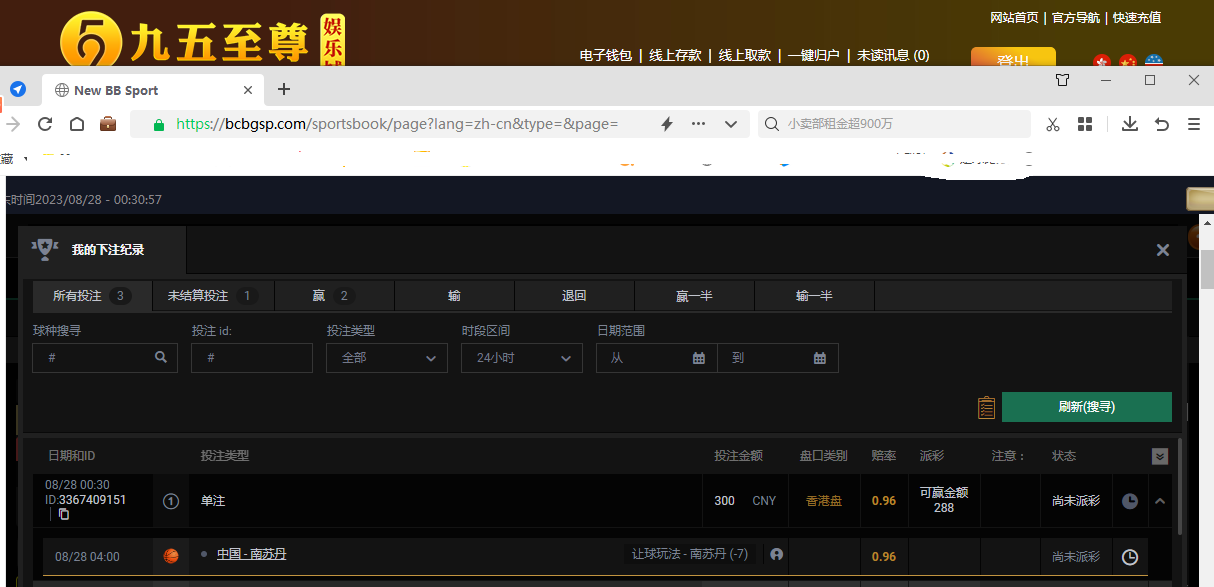Click the browser reload icon

pyautogui.click(x=45, y=124)
